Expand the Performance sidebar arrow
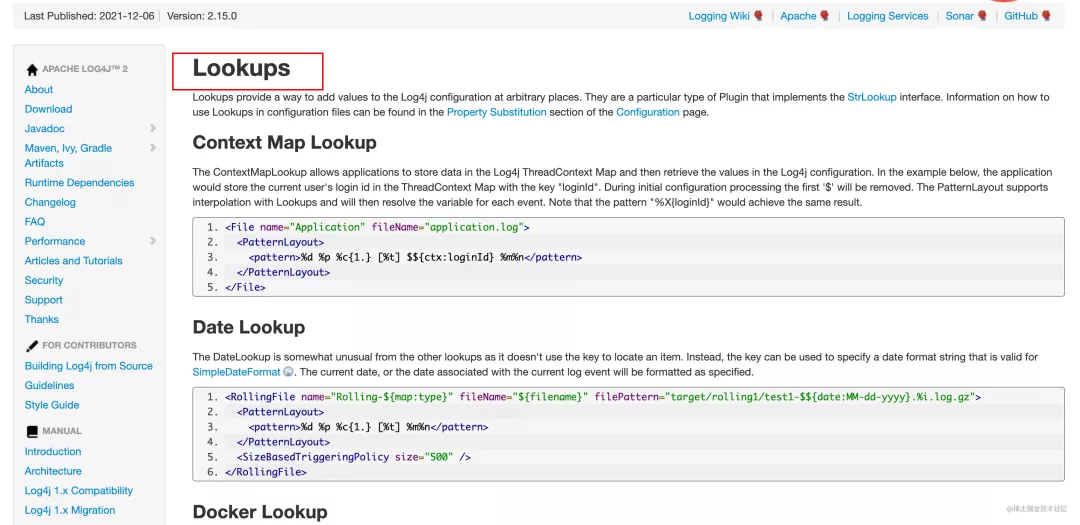1080x525 pixels. pyautogui.click(x=153, y=241)
